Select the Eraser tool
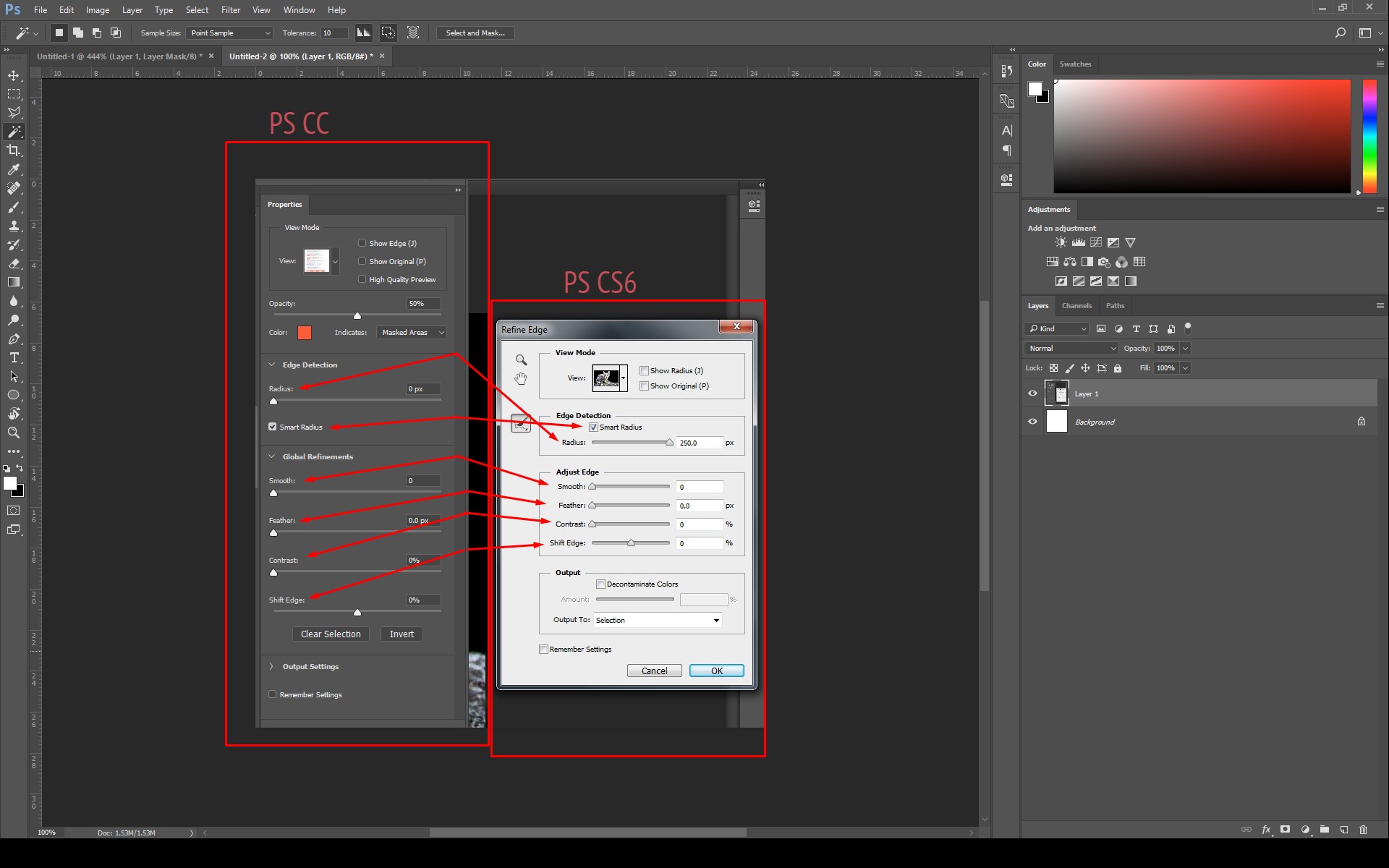The image size is (1389, 868). [x=14, y=263]
